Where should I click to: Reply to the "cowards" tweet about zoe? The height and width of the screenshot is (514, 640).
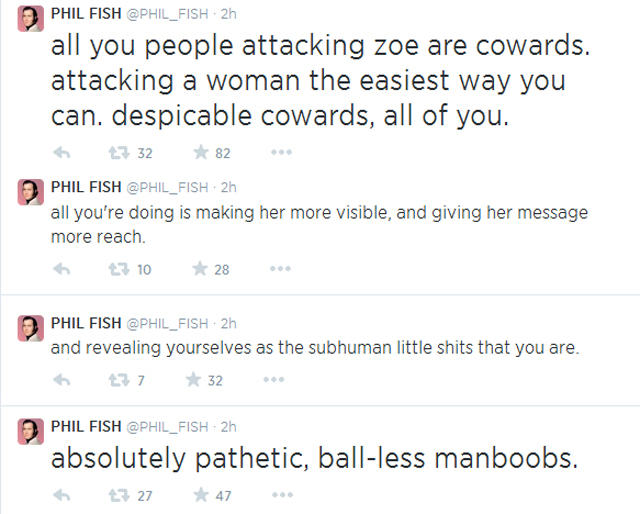click(62, 153)
